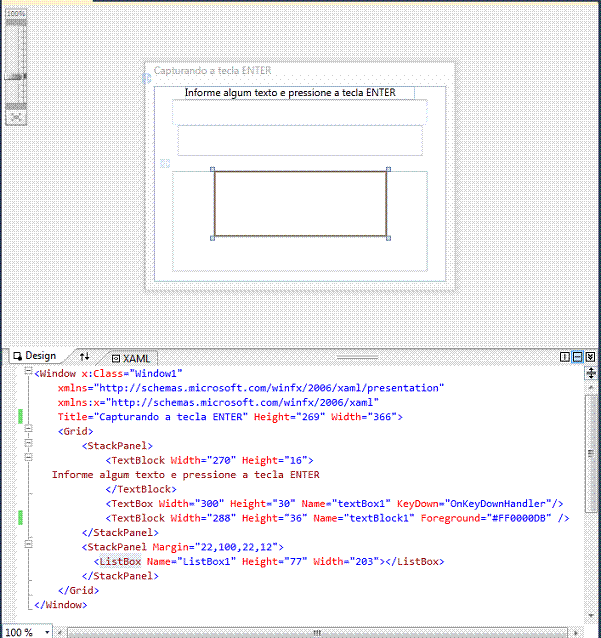Click the Name="textBlock1" attribute
601x638 pixels.
(x=364, y=518)
